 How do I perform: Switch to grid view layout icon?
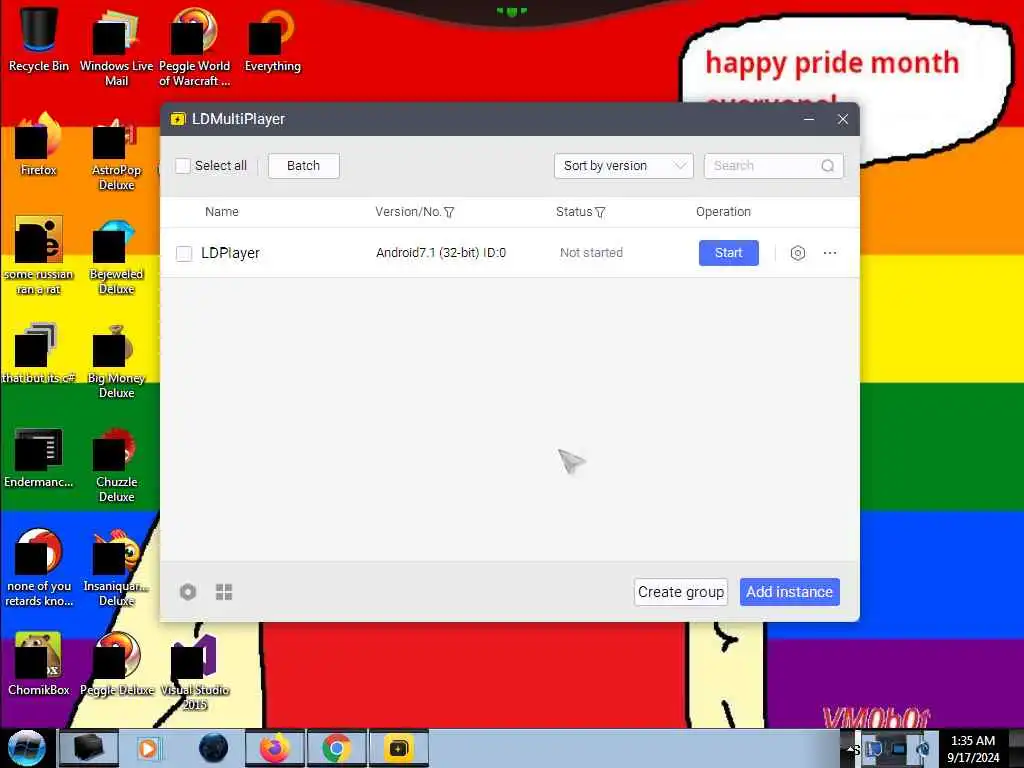[224, 592]
